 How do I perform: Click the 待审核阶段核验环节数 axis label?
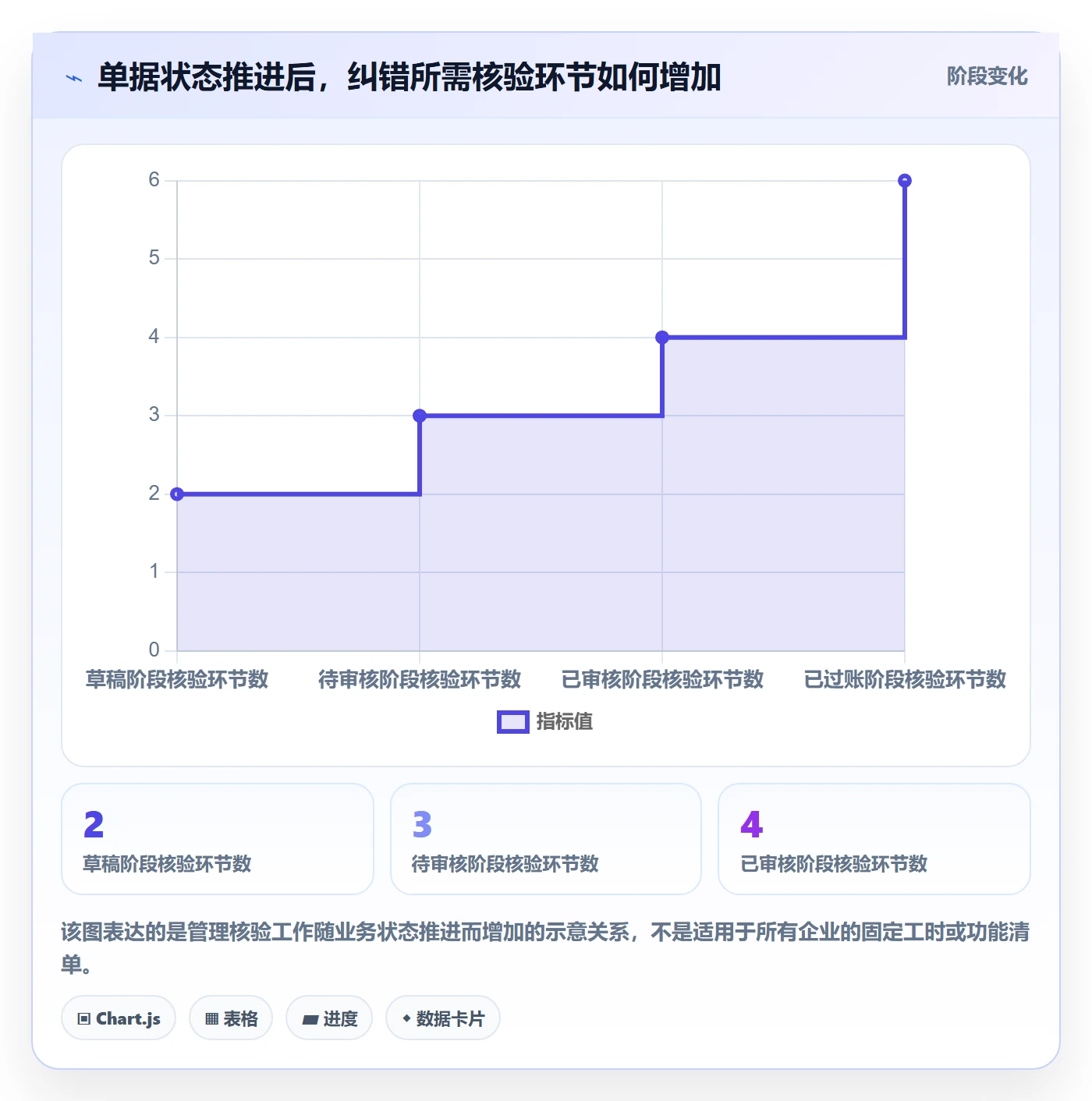(420, 680)
